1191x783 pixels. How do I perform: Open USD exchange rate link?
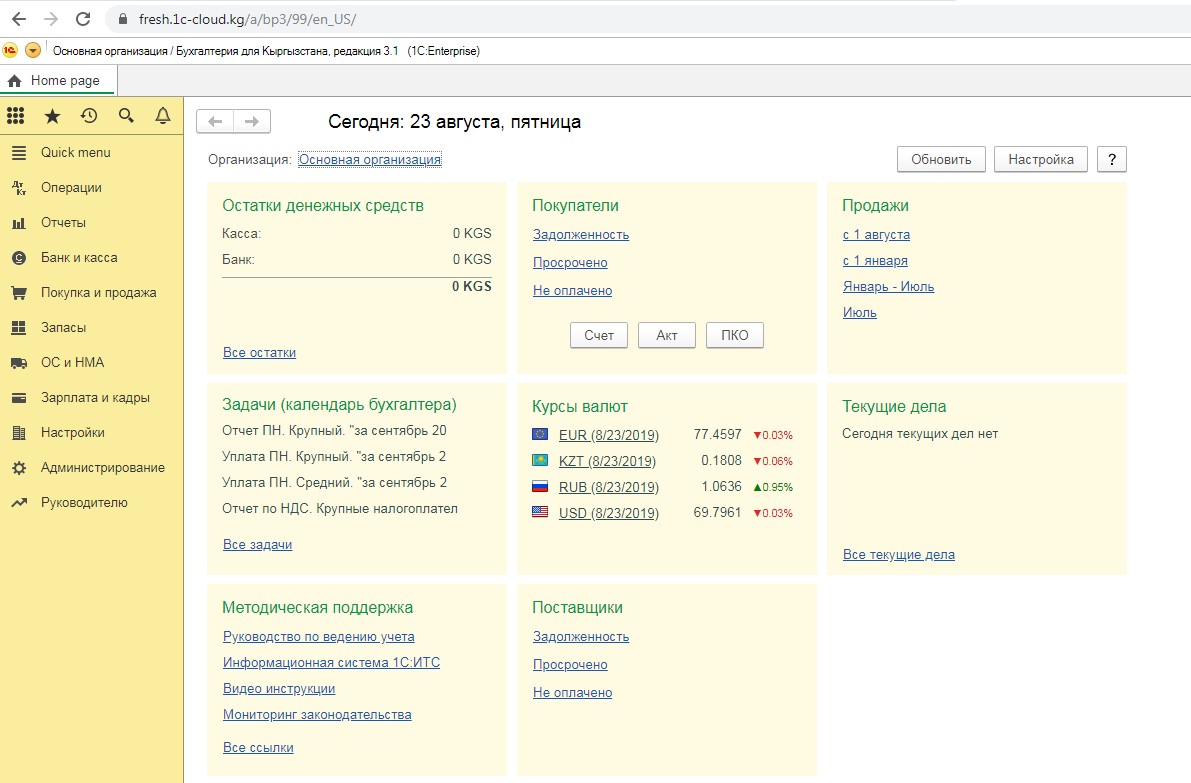tap(608, 514)
